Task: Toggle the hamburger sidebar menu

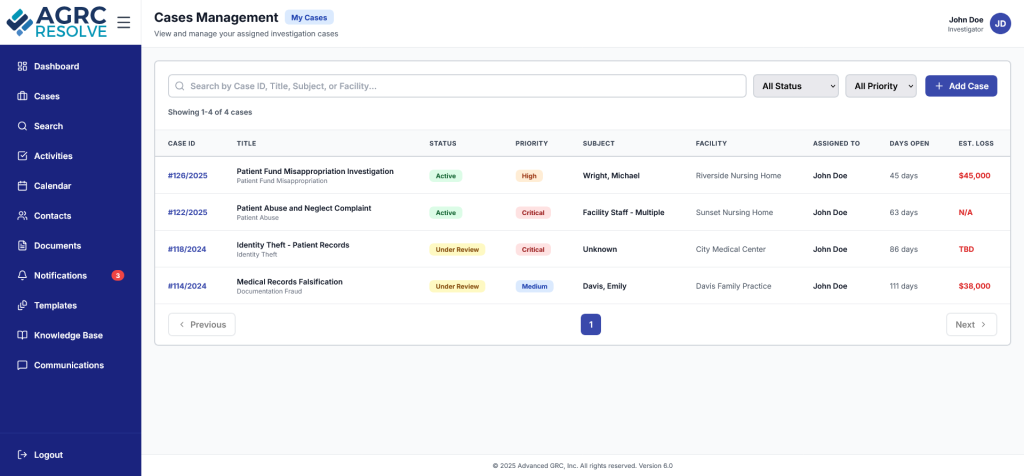Action: (123, 22)
